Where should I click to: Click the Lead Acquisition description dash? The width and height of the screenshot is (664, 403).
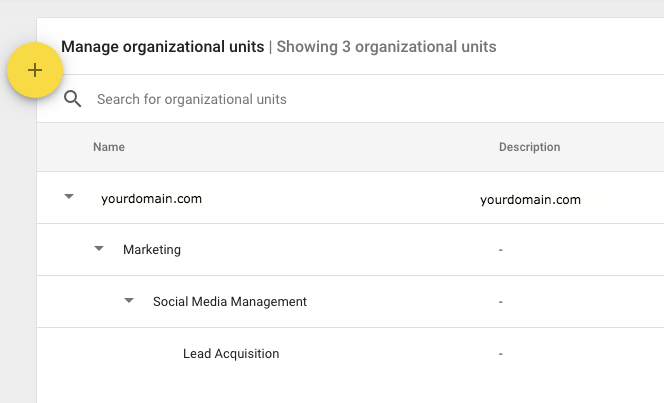(x=501, y=354)
